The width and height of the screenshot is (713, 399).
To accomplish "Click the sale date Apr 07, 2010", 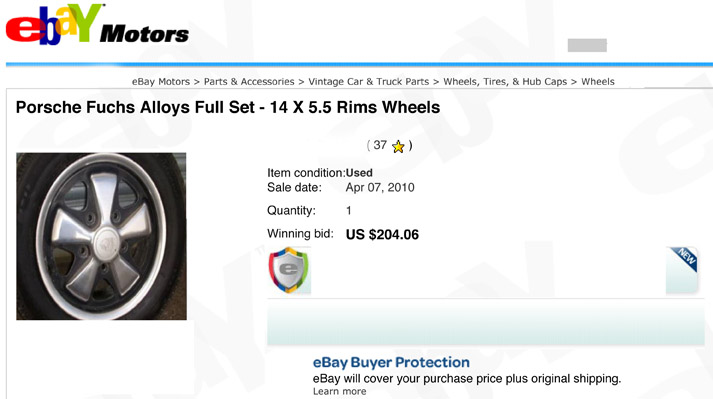I will tap(380, 187).
